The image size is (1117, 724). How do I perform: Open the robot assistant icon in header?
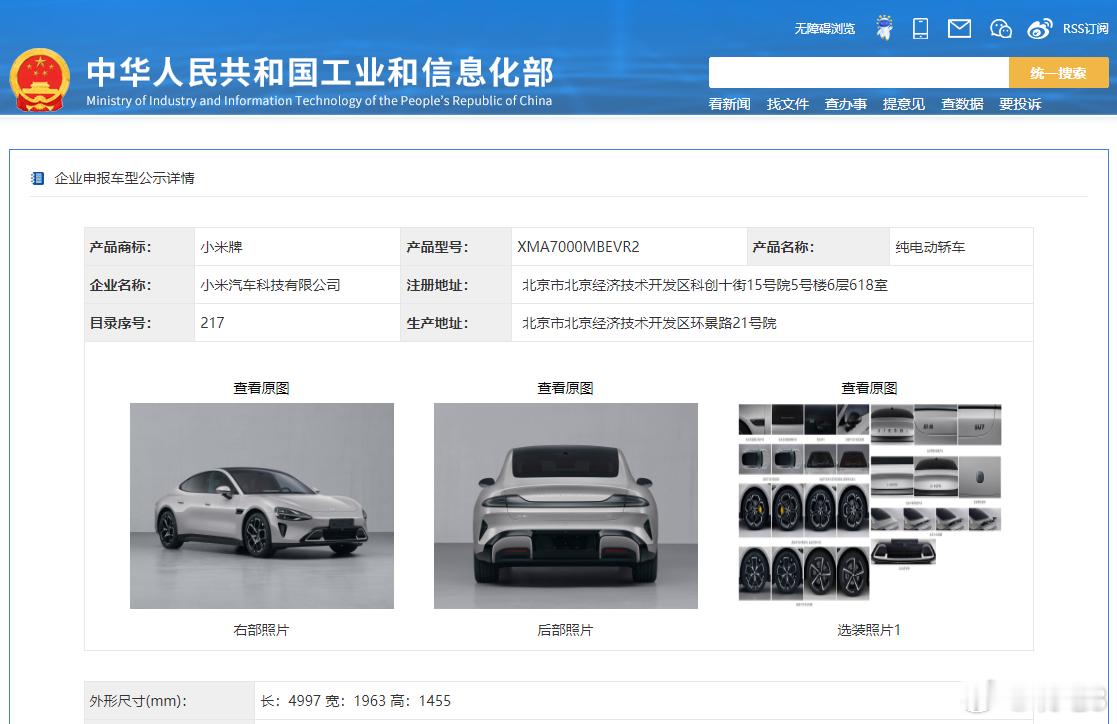[884, 28]
